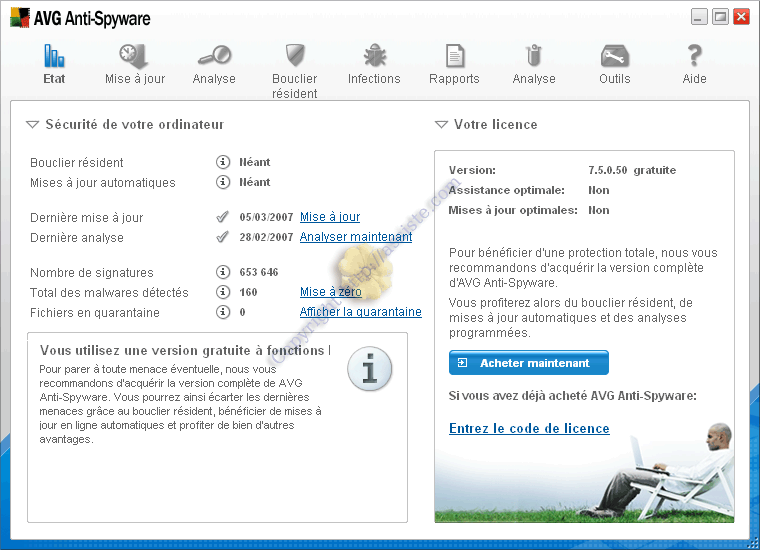Image resolution: width=760 pixels, height=550 pixels.
Task: Close the AVG Anti-Spyware window
Action: pos(742,17)
